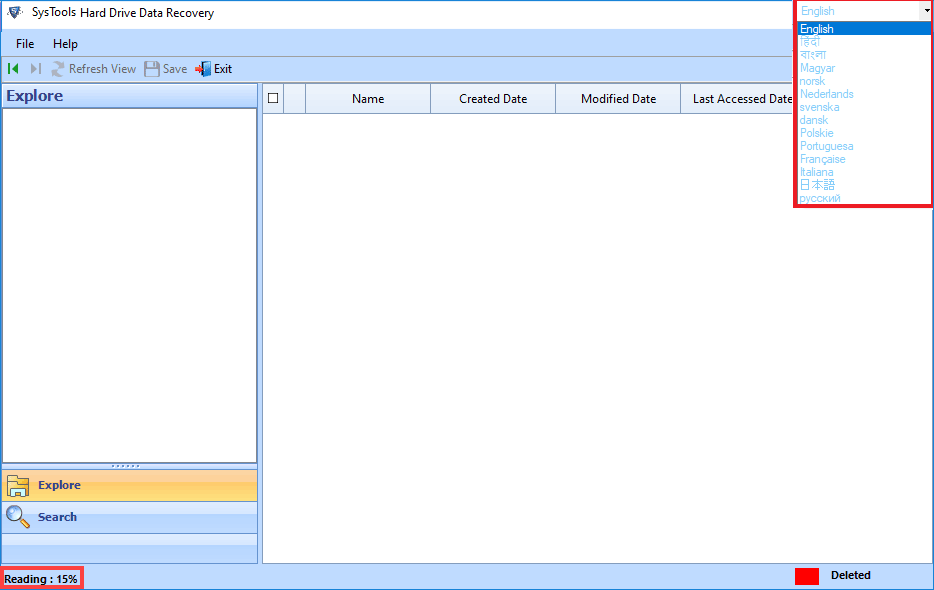Sort by Modified Date column header
Image resolution: width=934 pixels, height=590 pixels.
click(618, 99)
